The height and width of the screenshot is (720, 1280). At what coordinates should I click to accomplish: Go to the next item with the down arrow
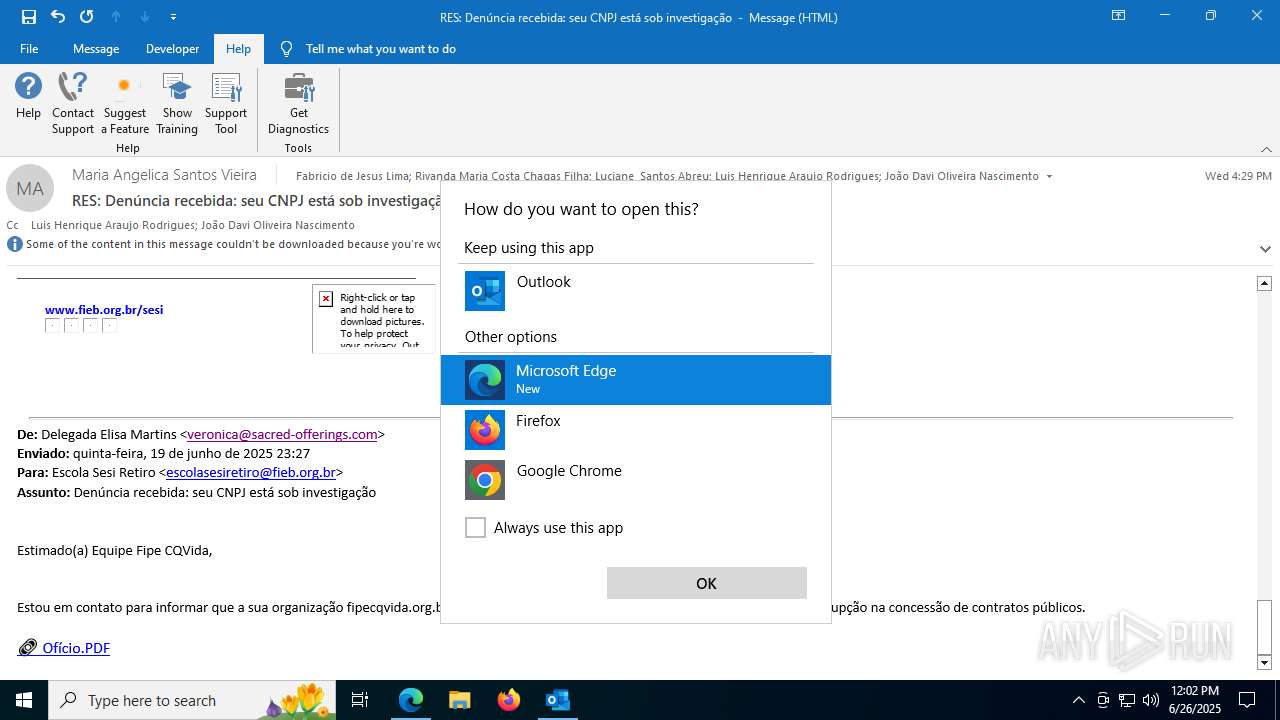(145, 17)
